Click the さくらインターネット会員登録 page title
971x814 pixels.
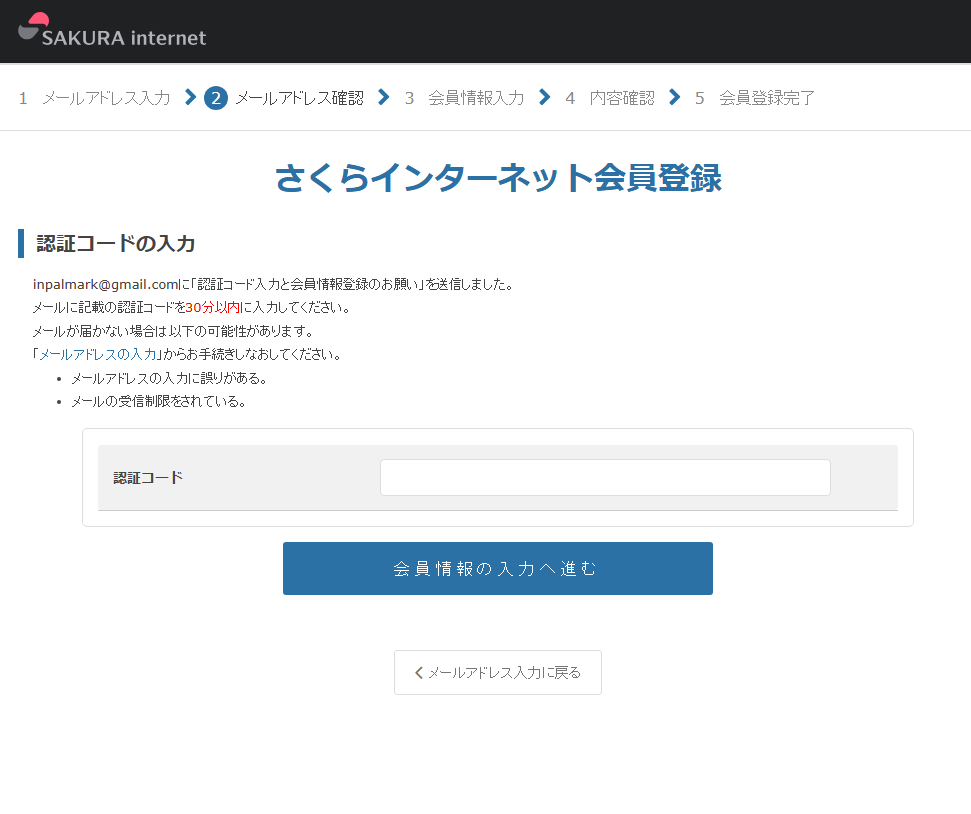tap(497, 178)
